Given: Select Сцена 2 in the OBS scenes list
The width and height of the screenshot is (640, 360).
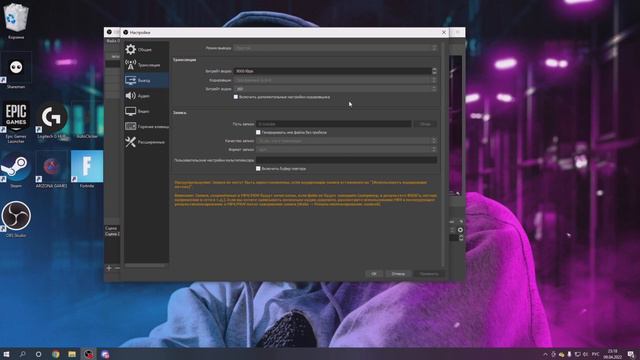Looking at the screenshot, I should (112, 234).
